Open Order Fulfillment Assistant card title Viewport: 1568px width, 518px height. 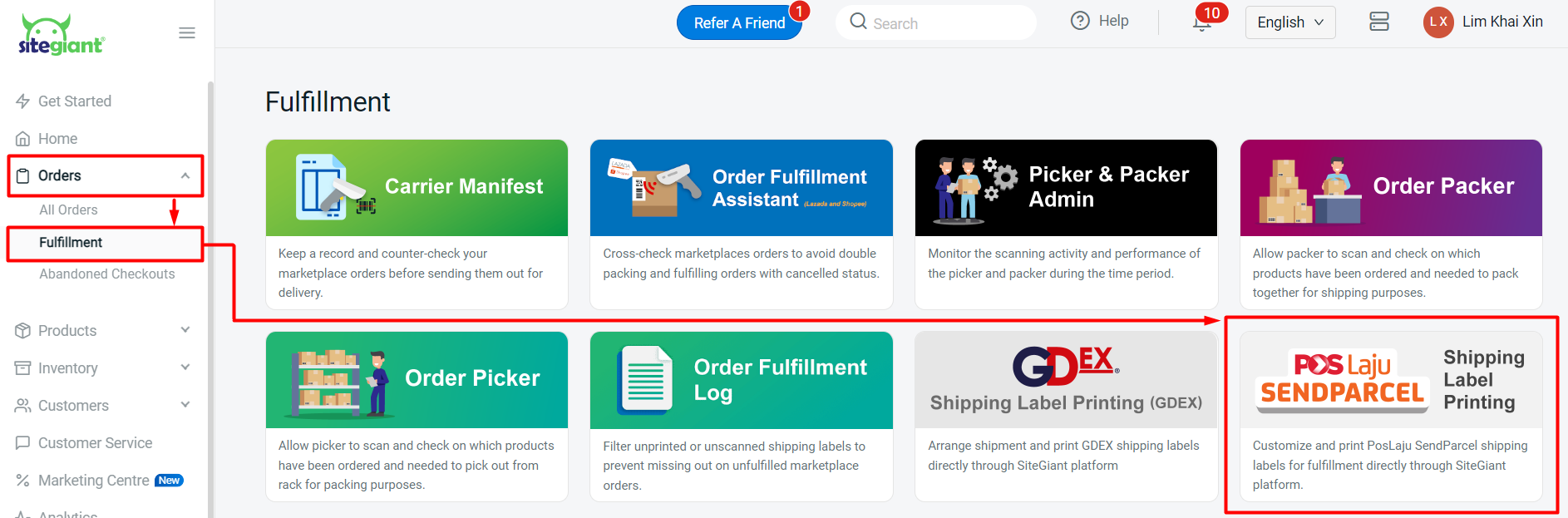click(x=790, y=188)
